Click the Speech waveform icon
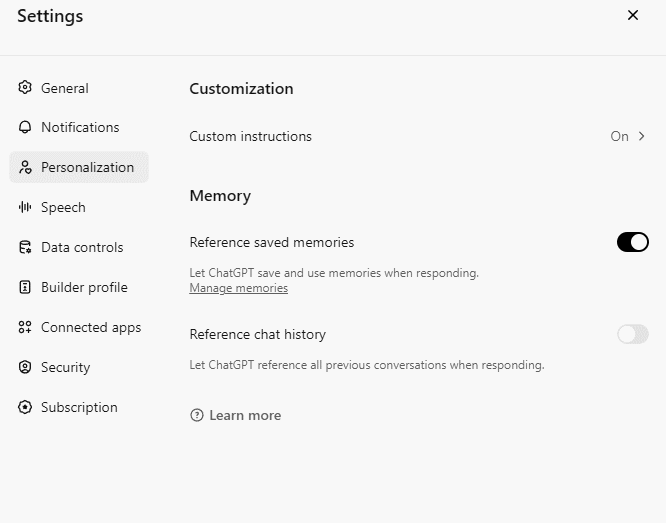 coord(25,207)
